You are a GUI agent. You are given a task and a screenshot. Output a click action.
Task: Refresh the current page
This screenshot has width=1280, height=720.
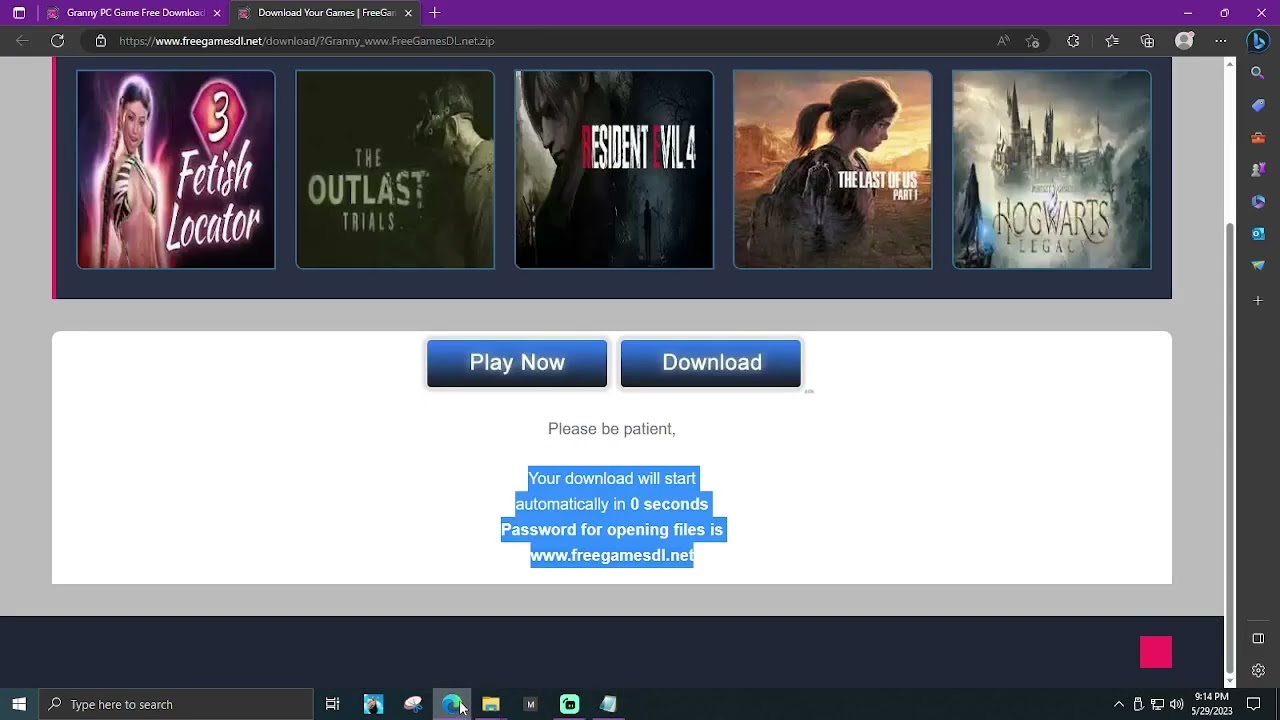[57, 41]
